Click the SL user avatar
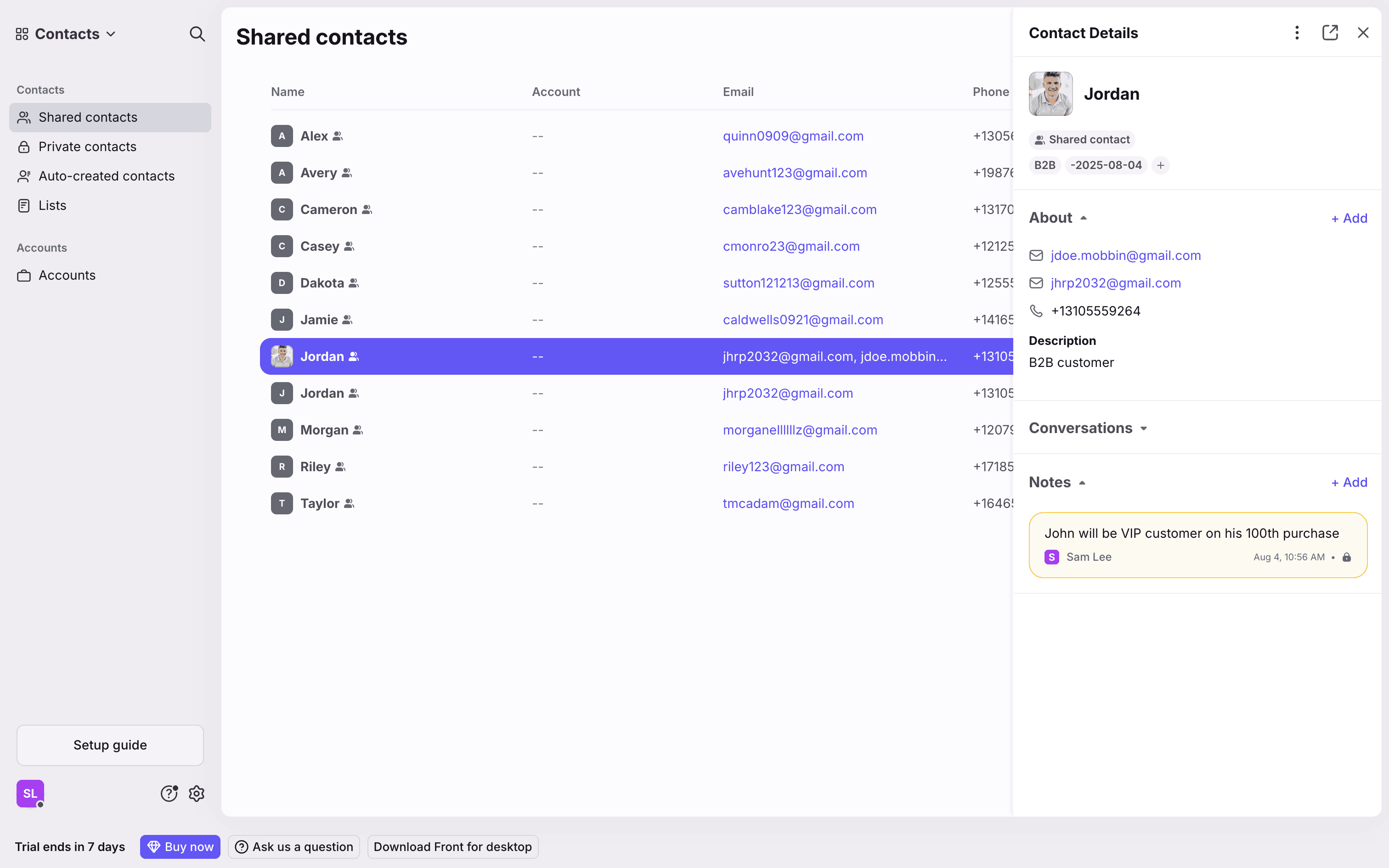The height and width of the screenshot is (868, 1389). point(30,794)
